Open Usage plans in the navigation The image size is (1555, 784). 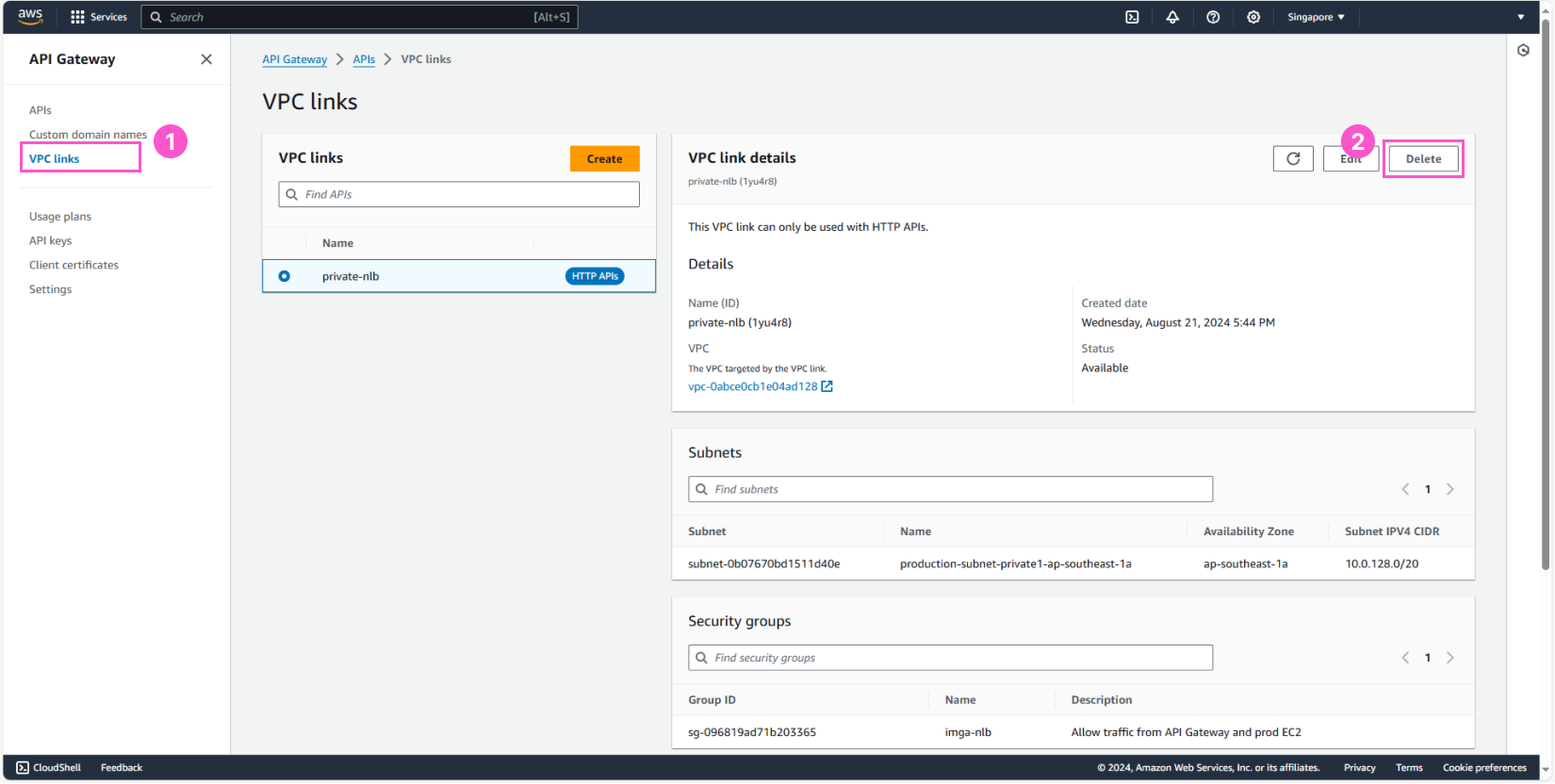[60, 217]
